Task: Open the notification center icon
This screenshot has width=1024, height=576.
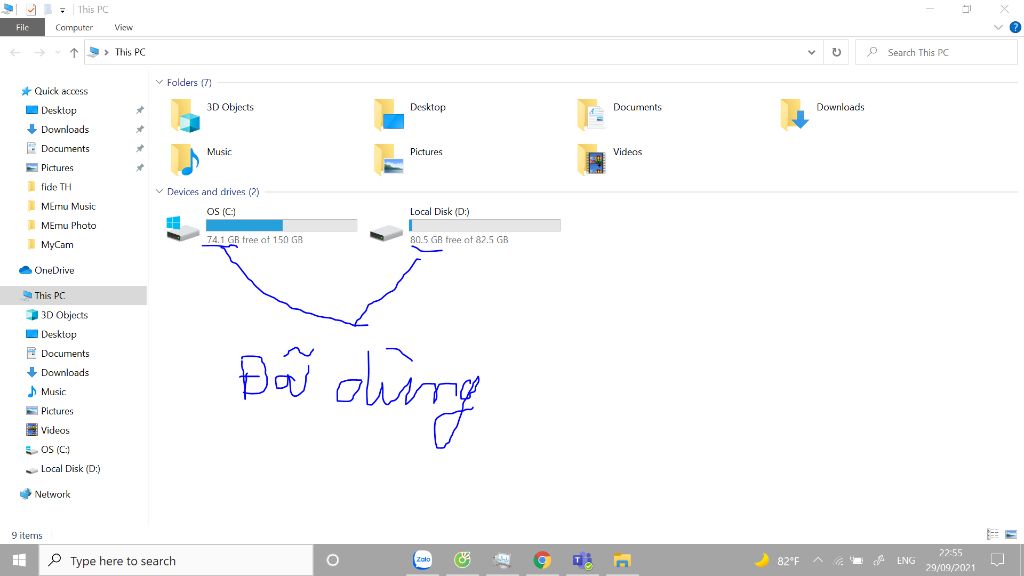Action: click(997, 560)
